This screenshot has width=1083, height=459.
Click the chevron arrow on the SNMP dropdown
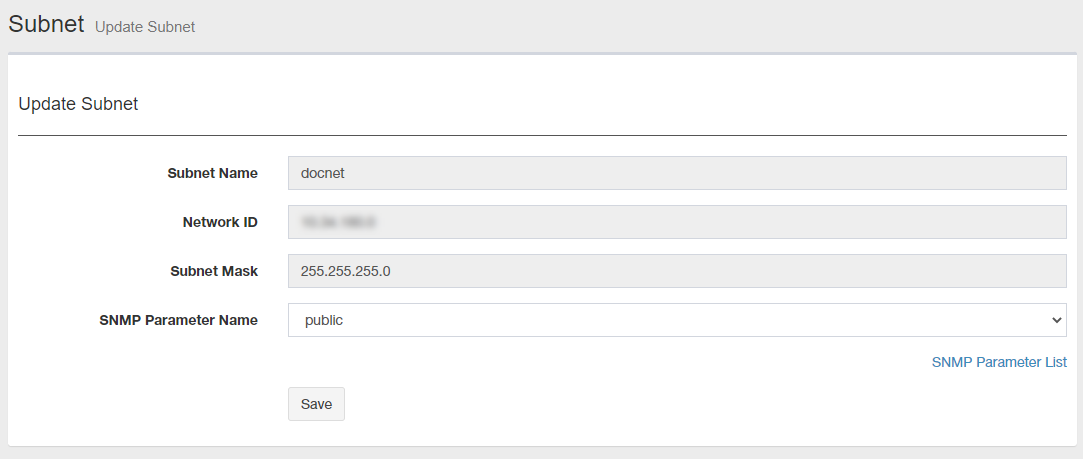(1056, 320)
